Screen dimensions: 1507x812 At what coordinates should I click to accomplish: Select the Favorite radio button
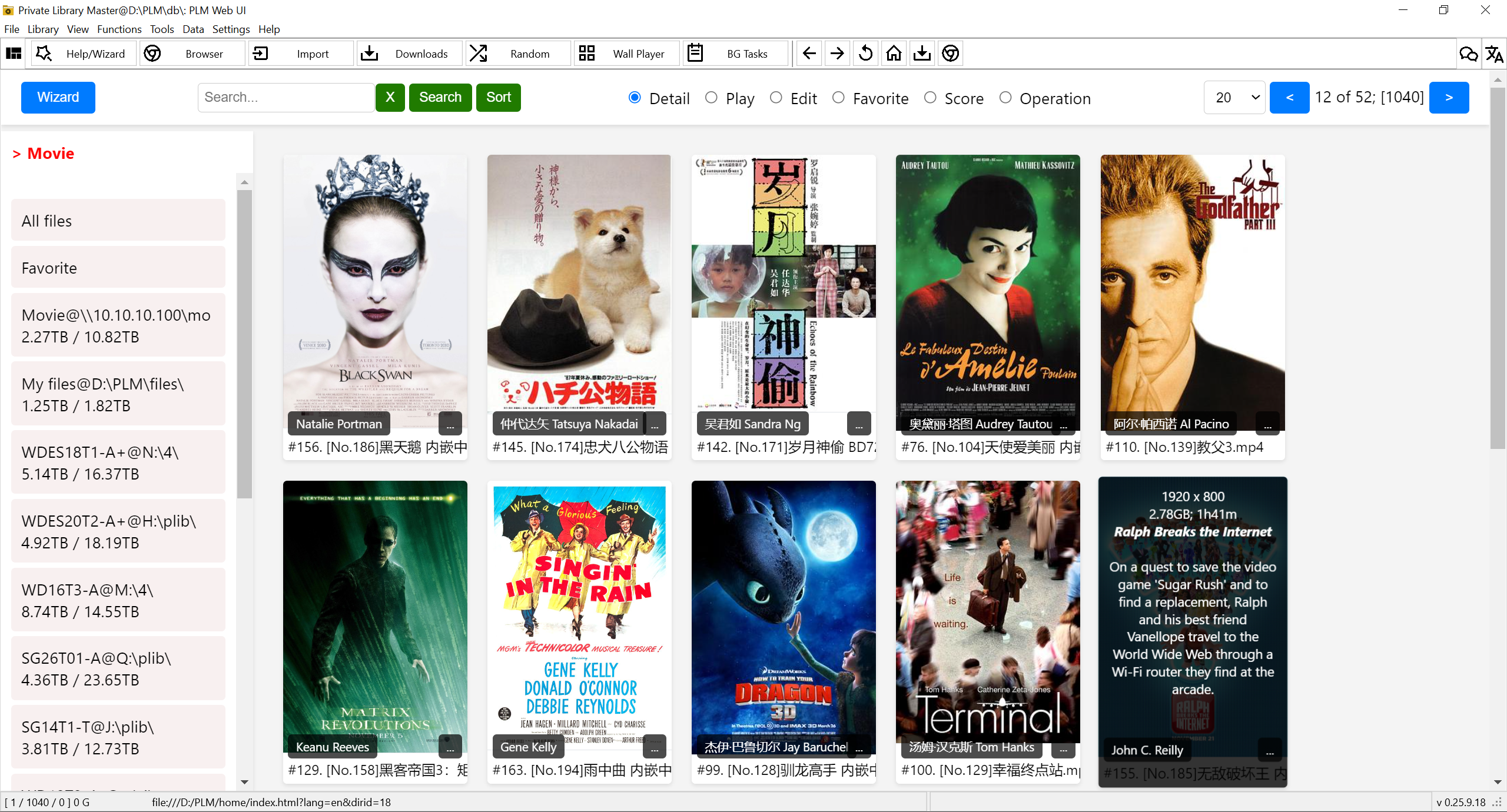pyautogui.click(x=838, y=98)
